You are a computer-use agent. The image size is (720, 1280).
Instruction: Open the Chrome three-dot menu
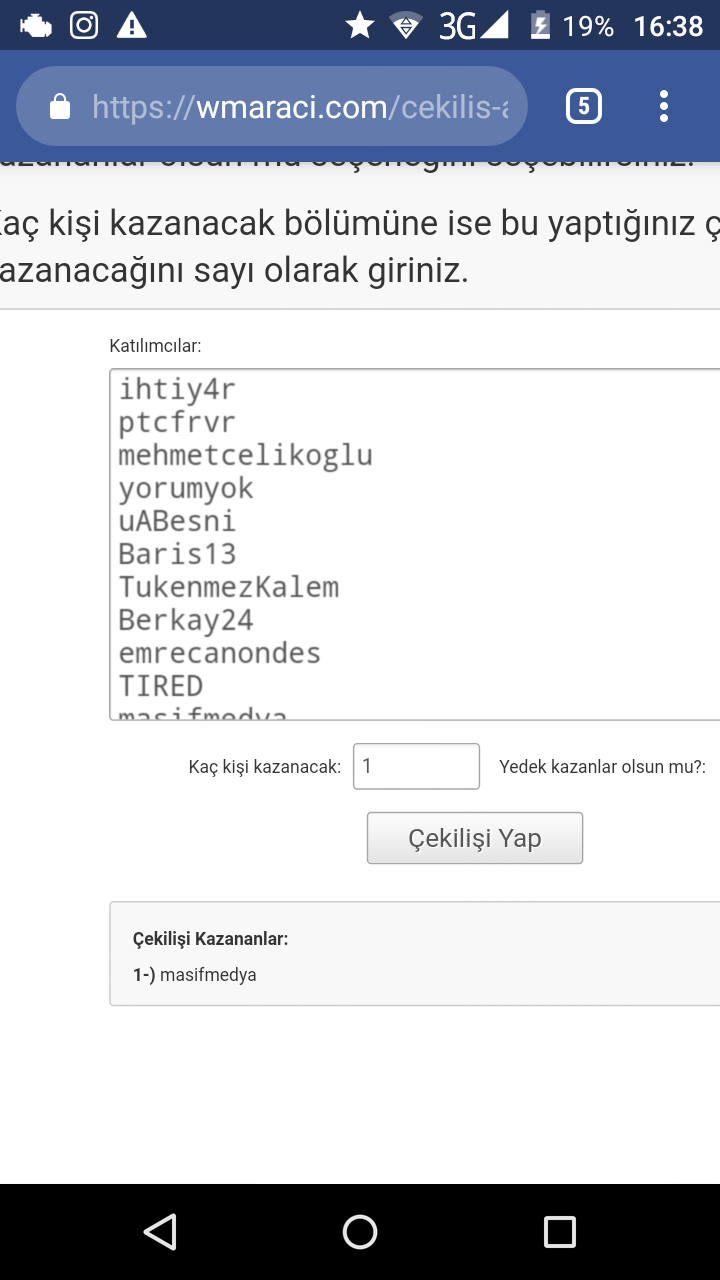664,106
